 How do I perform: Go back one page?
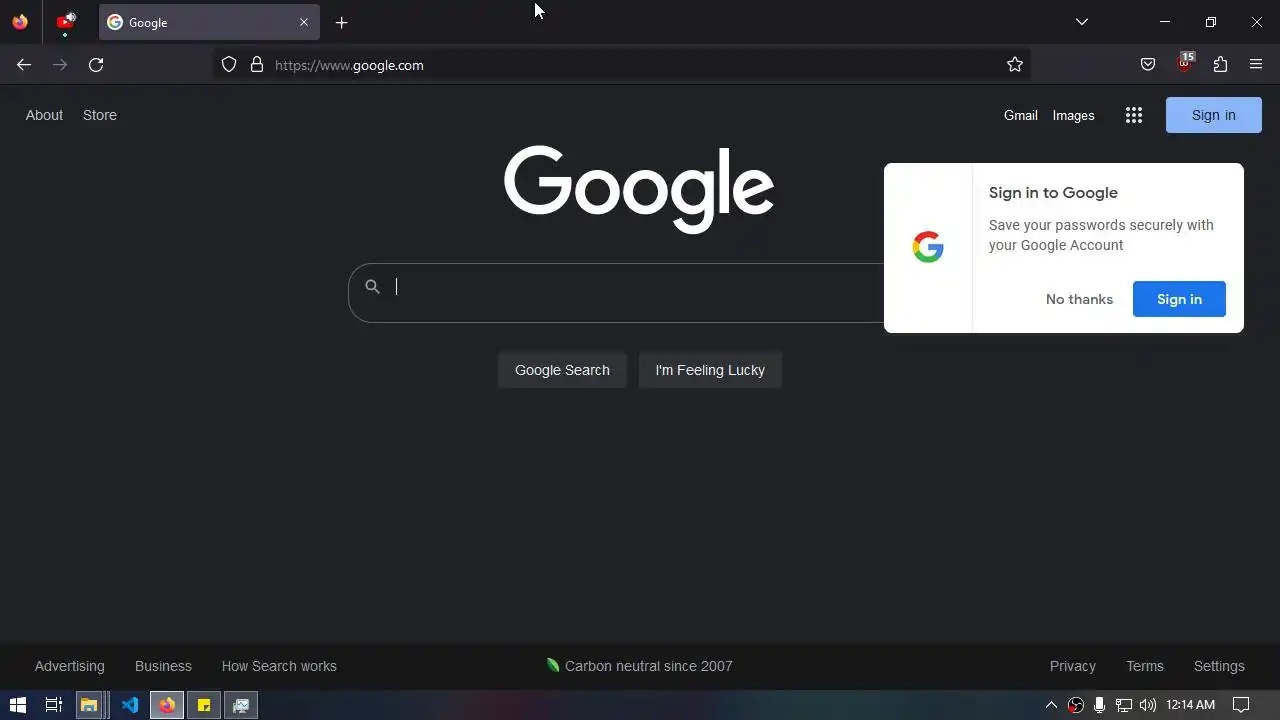[x=24, y=65]
